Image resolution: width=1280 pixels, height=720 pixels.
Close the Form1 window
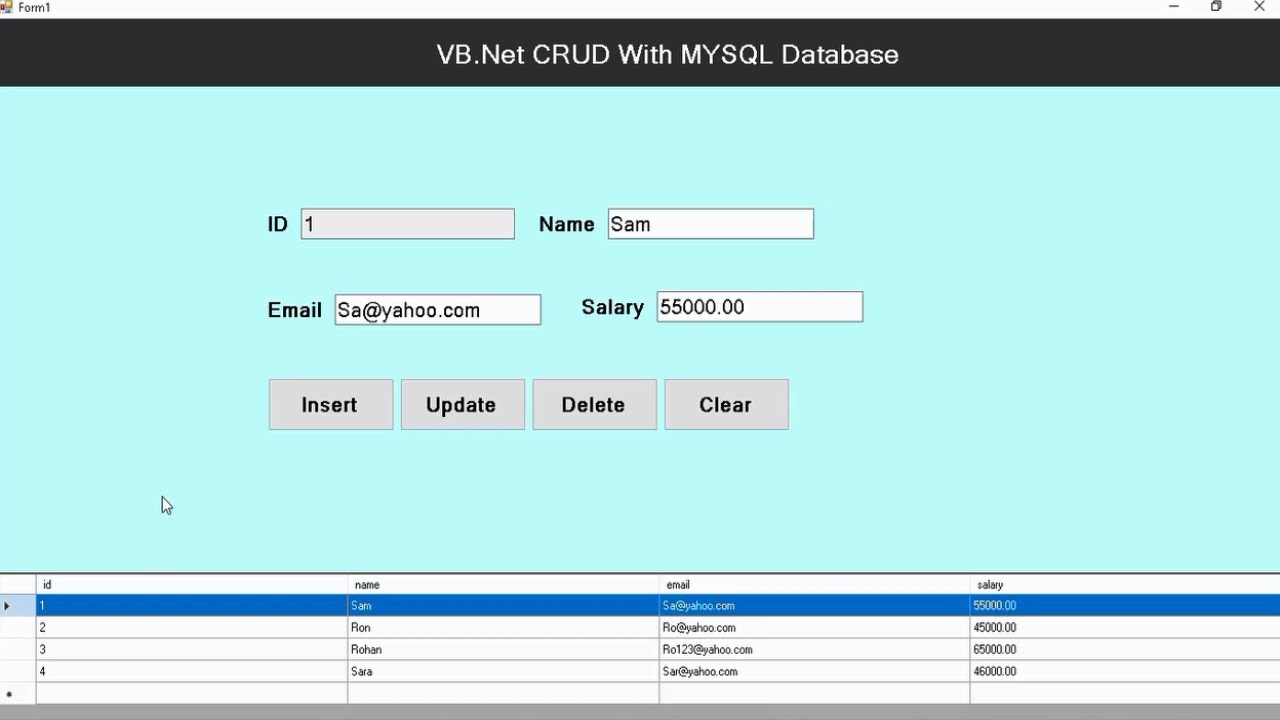click(1259, 7)
